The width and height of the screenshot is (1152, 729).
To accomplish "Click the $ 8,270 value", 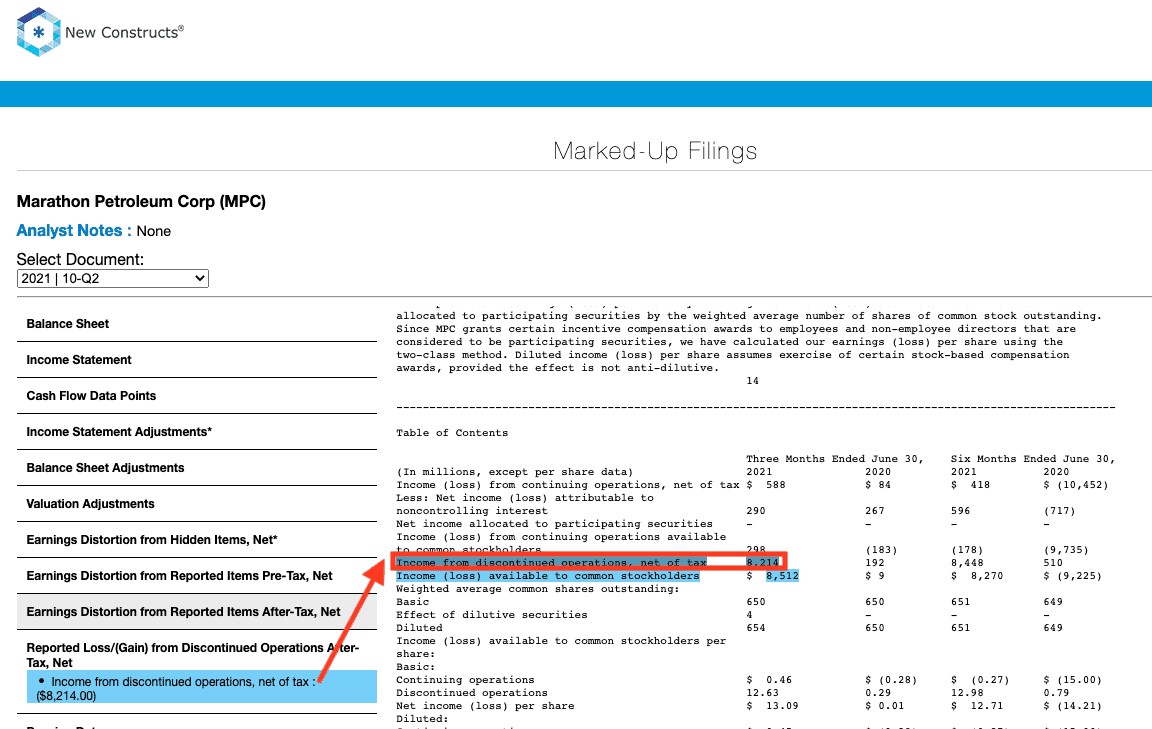I will [x=976, y=576].
